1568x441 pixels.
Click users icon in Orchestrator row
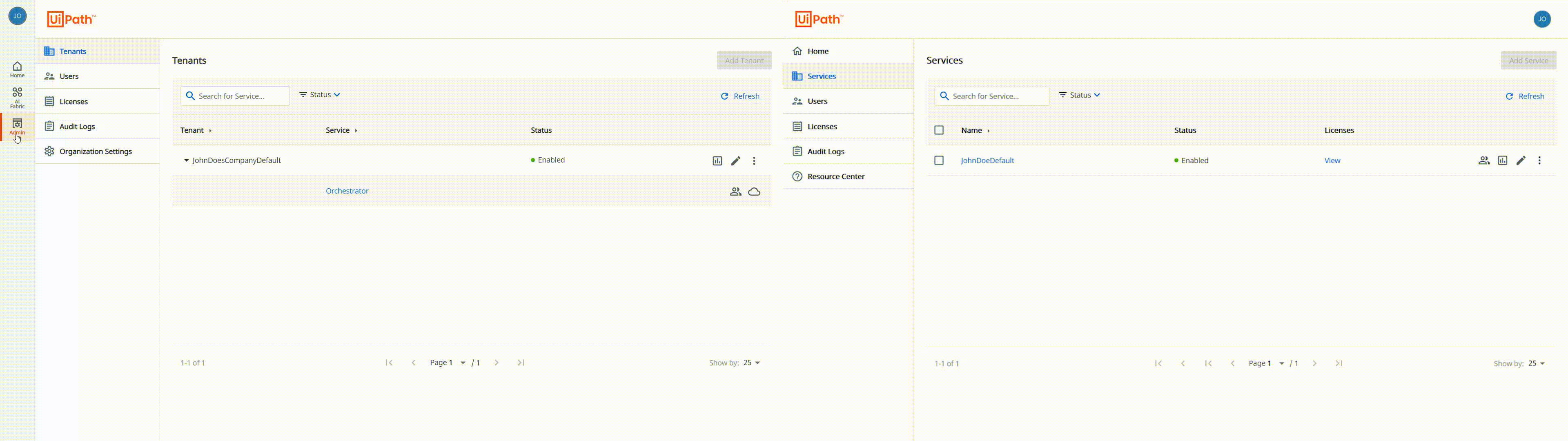pos(735,192)
